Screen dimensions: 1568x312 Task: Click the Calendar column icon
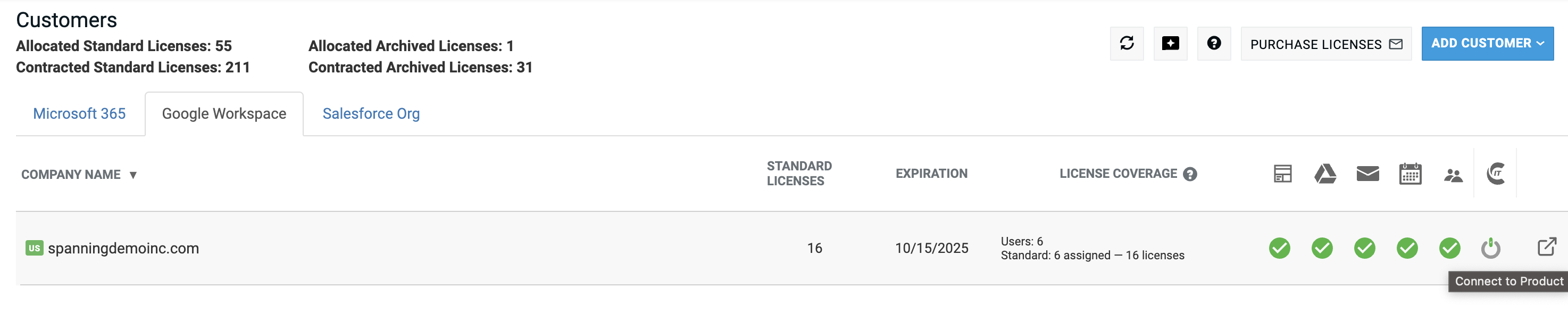1409,174
